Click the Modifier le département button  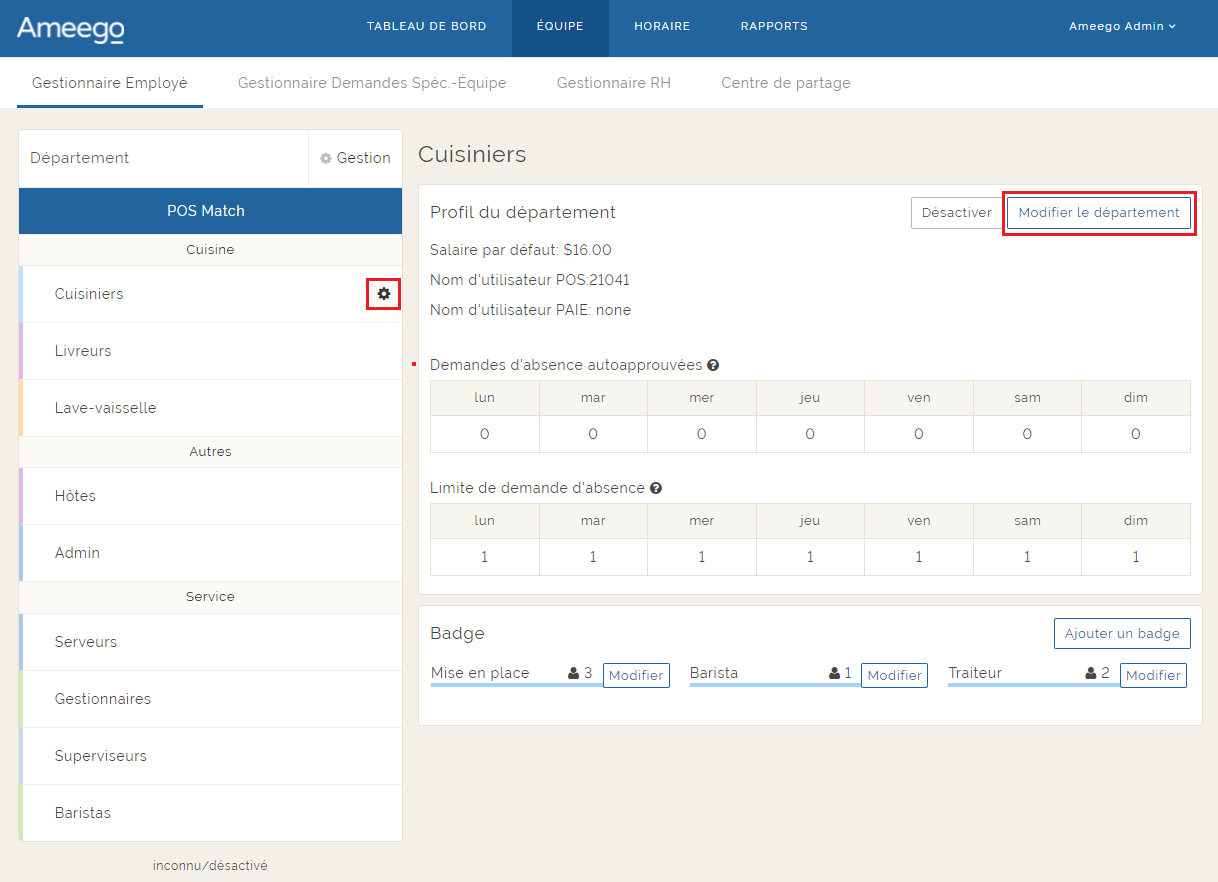point(1098,213)
